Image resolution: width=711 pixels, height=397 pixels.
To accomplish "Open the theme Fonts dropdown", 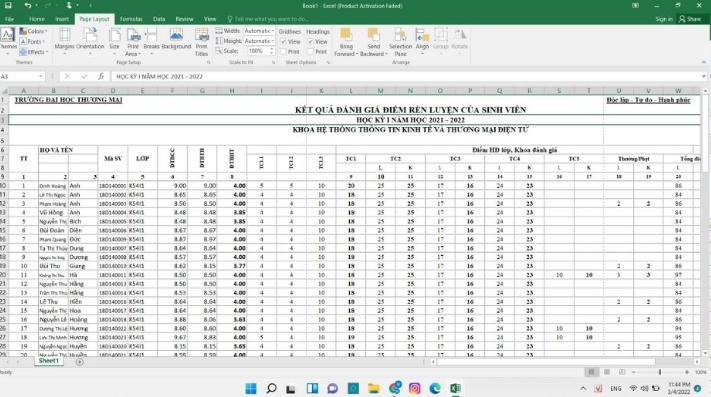I will click(x=33, y=42).
